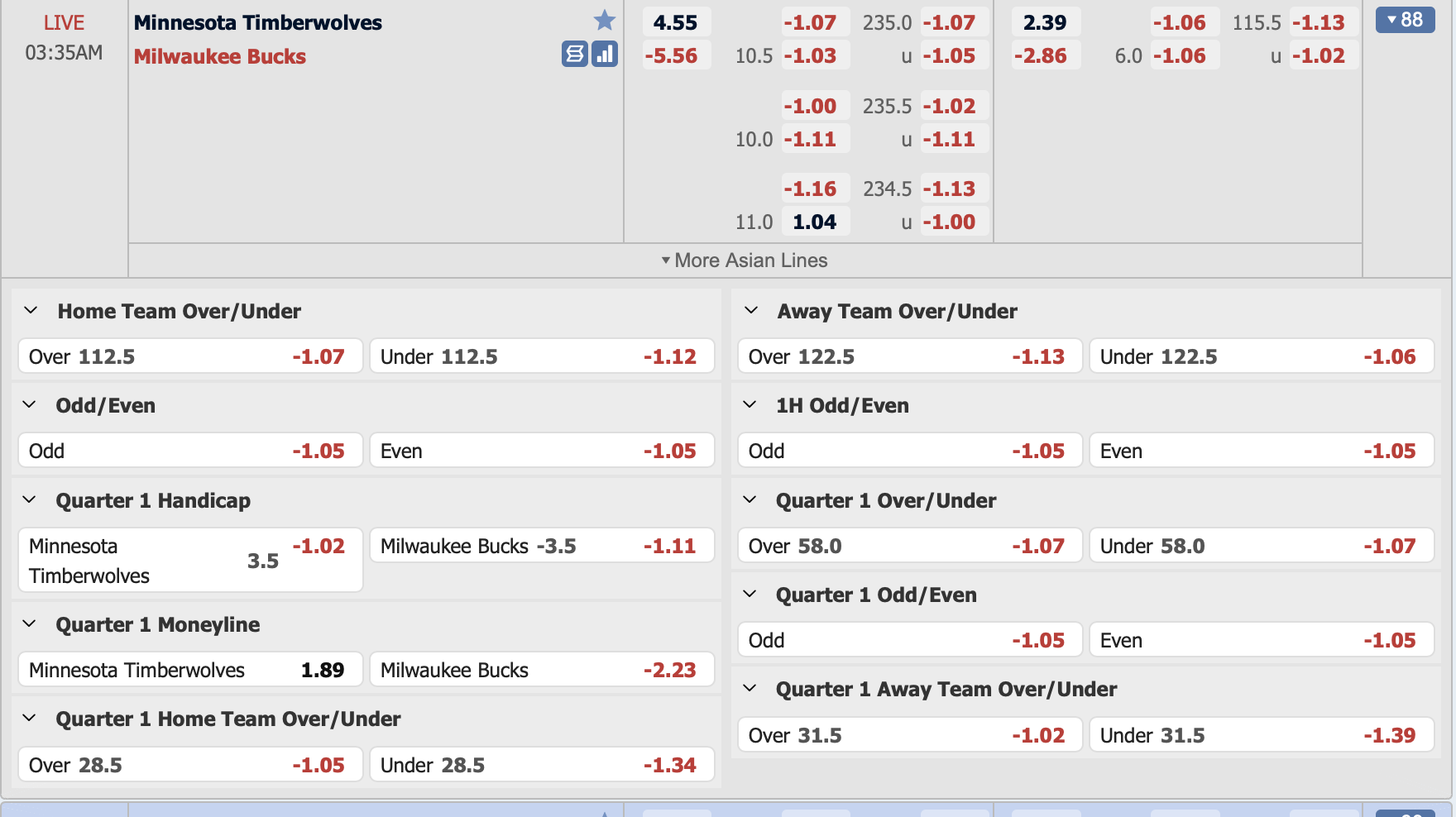Collapse the Home Team Over/Under section
This screenshot has height=817, width=1456.
(31, 311)
